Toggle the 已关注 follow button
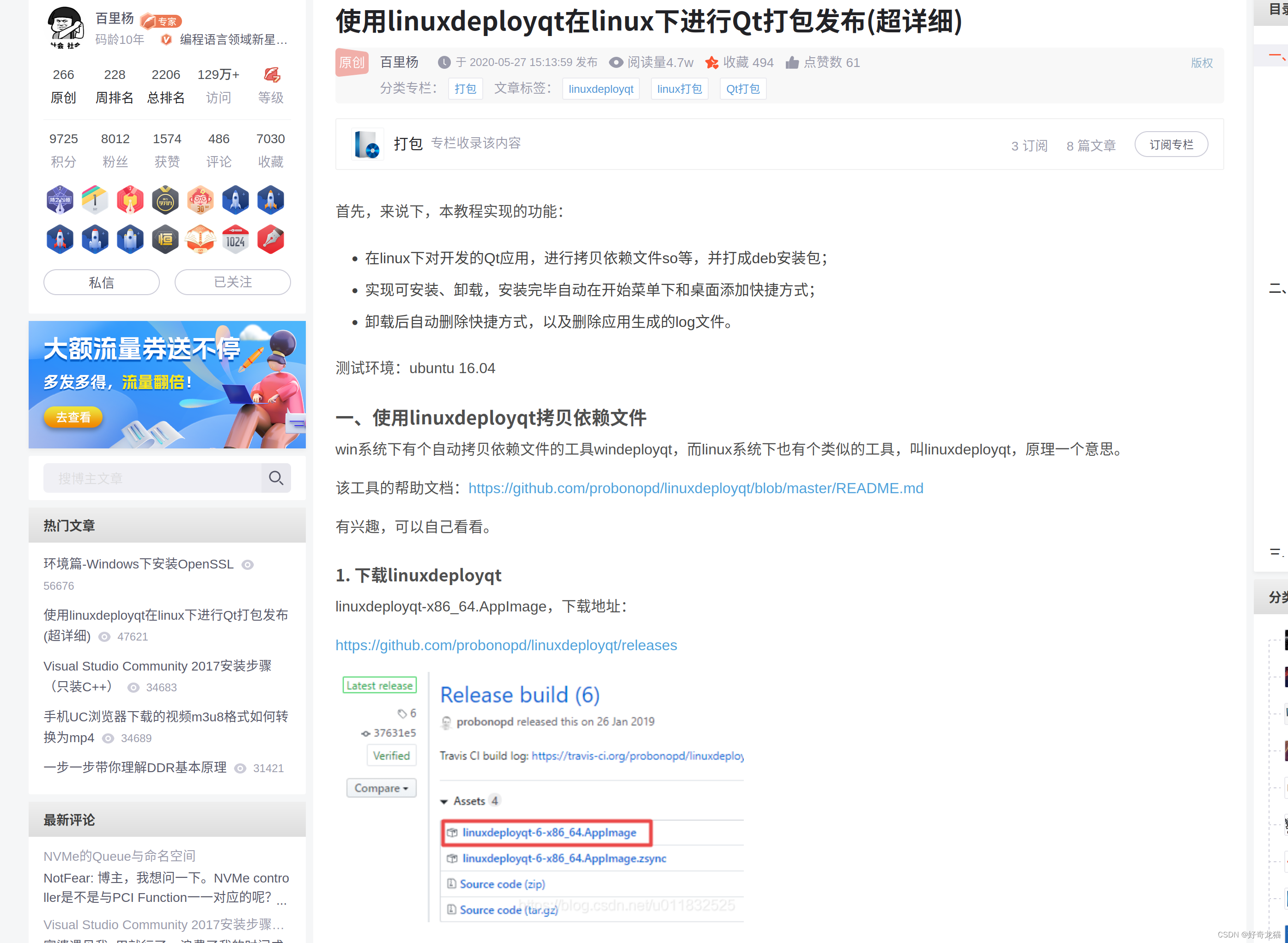This screenshot has height=943, width=1288. point(232,282)
